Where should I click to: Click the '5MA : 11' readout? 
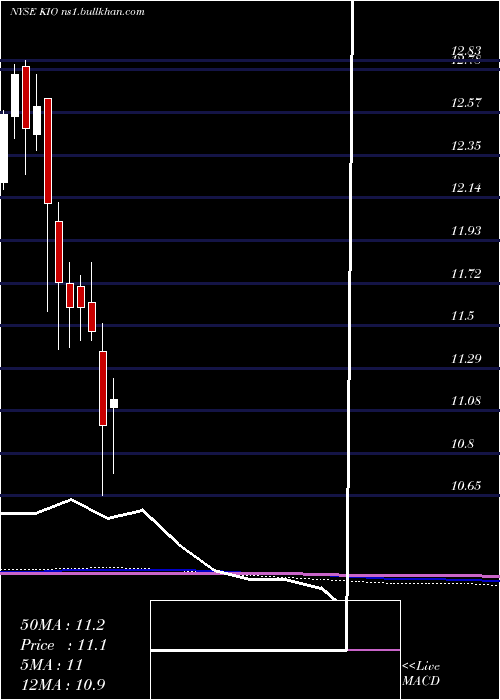(x=52, y=665)
